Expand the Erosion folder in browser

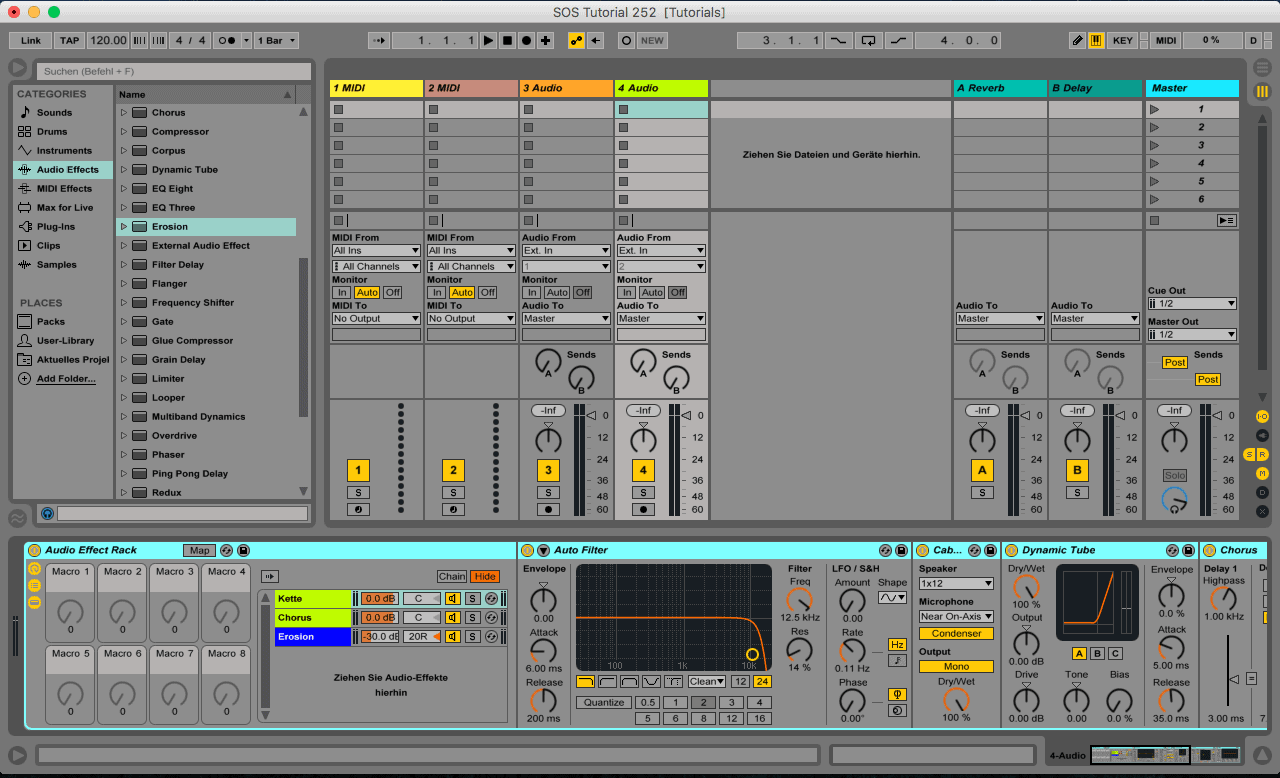124,227
